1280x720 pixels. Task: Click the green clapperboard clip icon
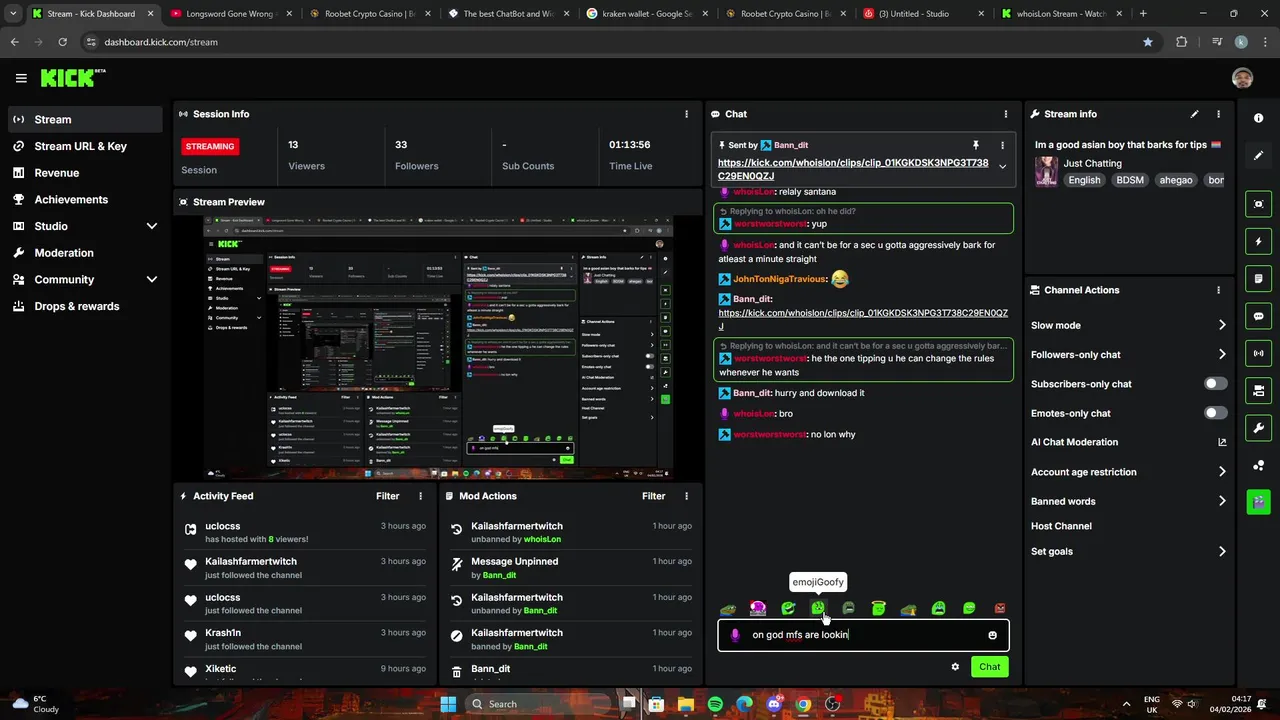1258,502
